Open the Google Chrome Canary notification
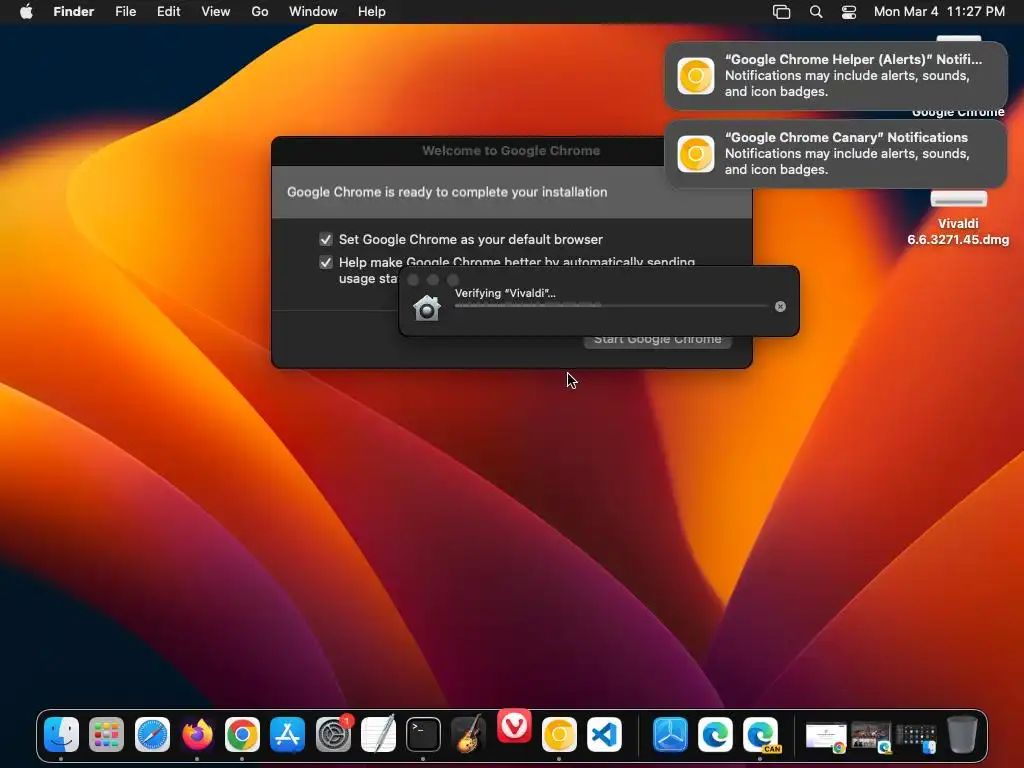 tap(836, 154)
